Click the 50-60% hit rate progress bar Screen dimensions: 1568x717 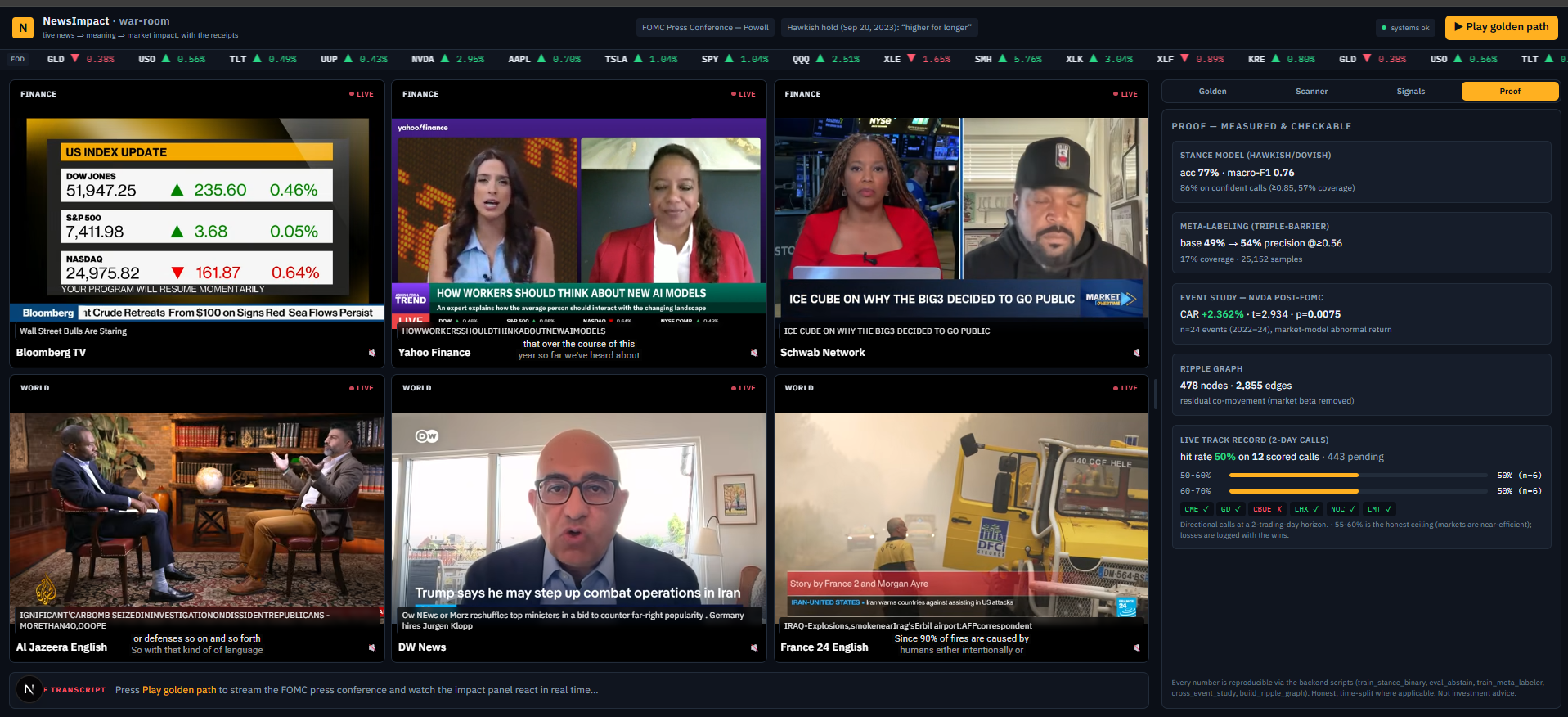coord(1358,475)
